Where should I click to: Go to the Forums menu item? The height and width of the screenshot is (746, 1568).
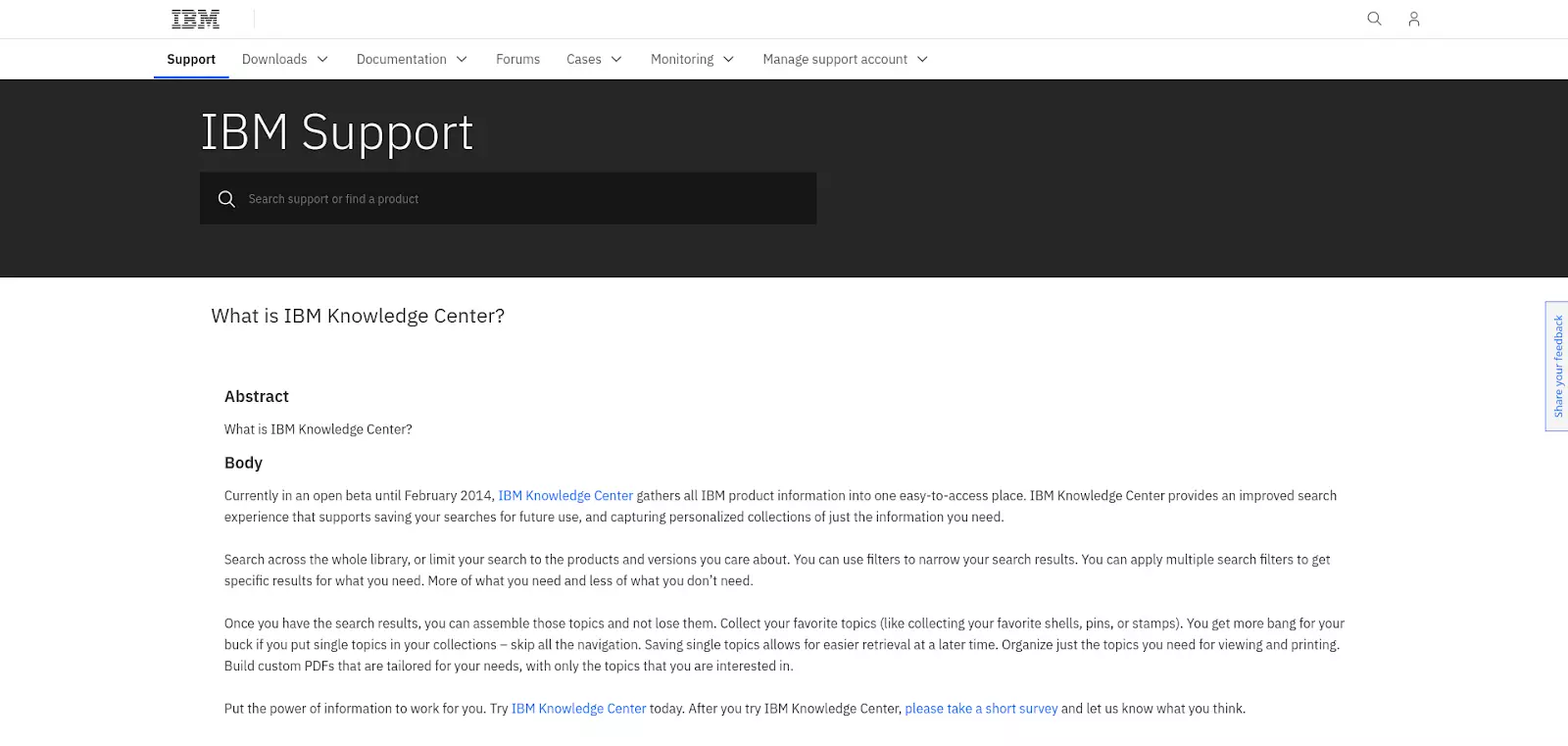517,60
